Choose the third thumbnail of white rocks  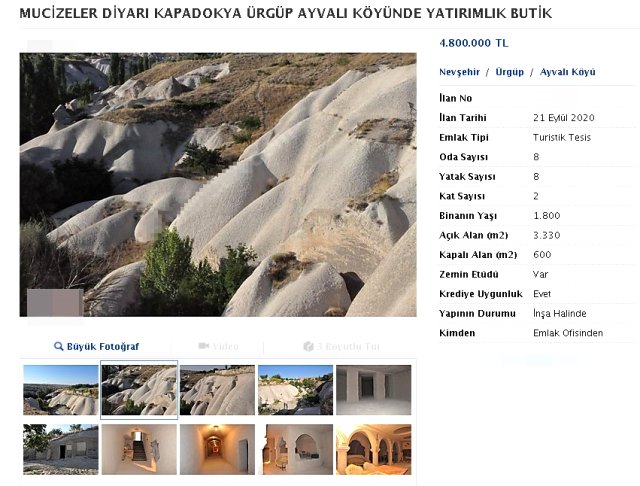(217, 390)
